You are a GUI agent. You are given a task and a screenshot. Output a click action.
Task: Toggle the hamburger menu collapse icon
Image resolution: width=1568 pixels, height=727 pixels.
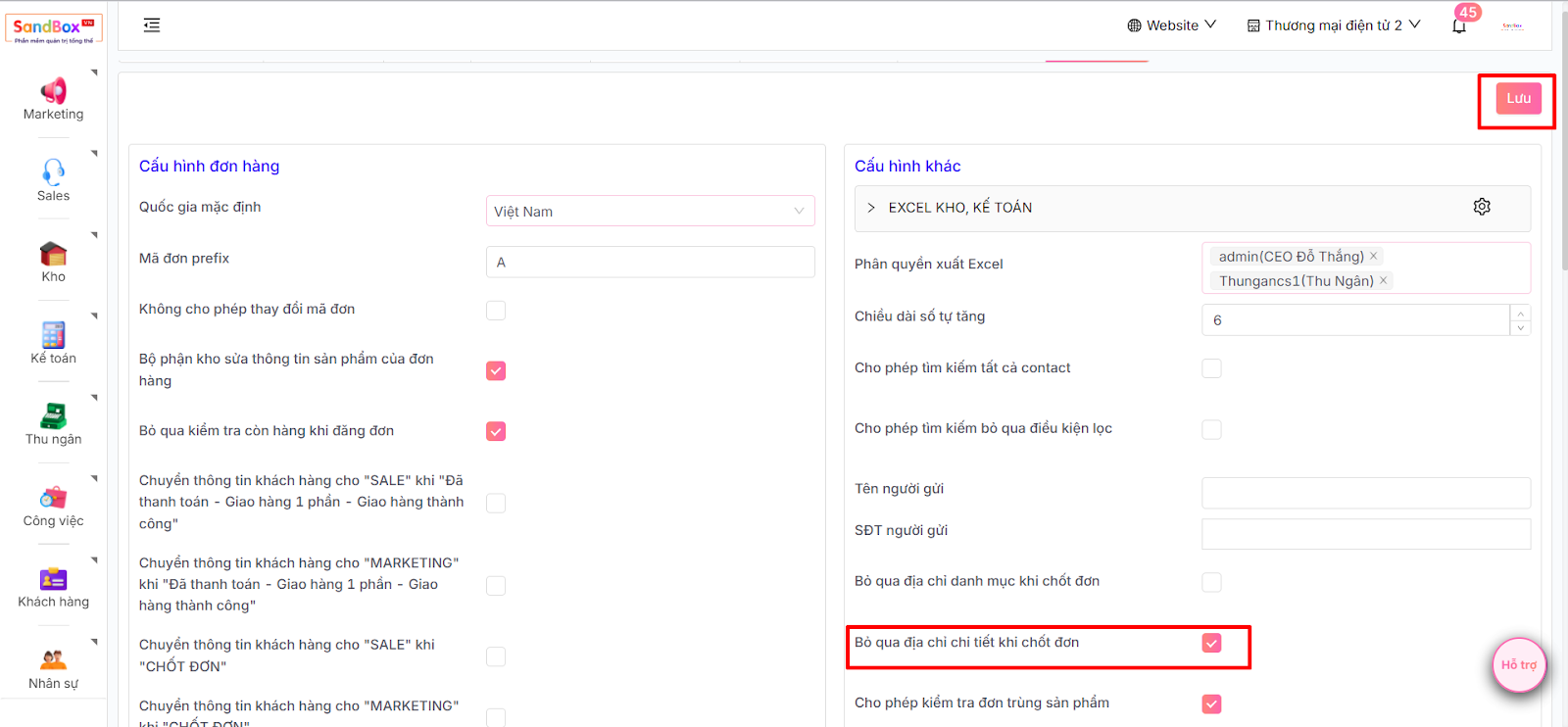click(152, 25)
